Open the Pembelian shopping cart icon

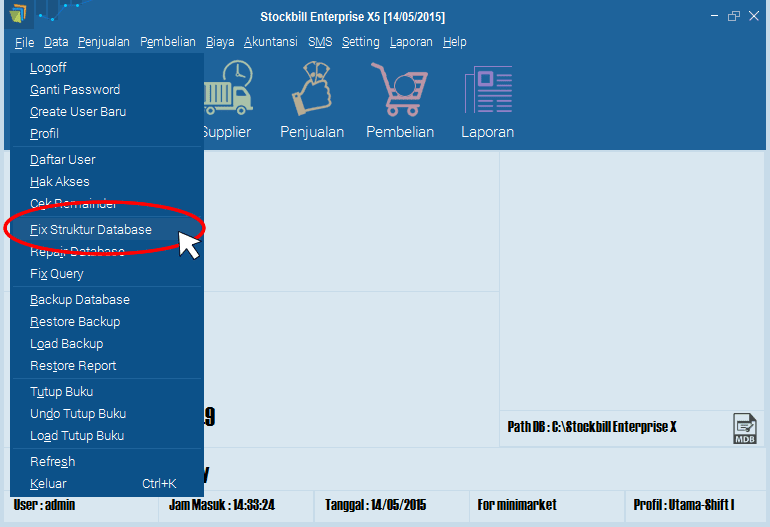pos(400,89)
